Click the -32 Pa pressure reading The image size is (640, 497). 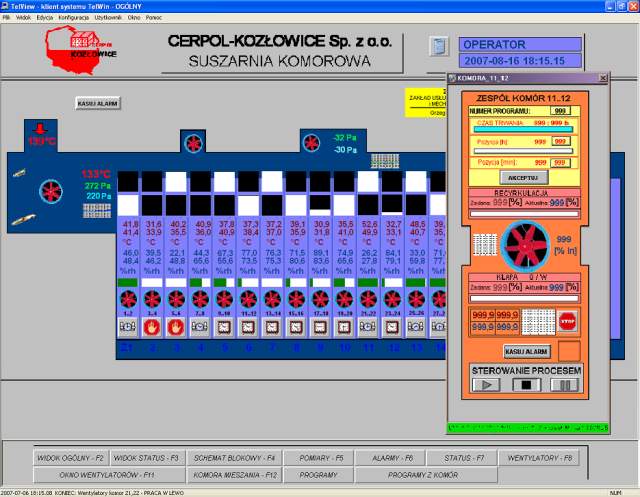point(344,138)
